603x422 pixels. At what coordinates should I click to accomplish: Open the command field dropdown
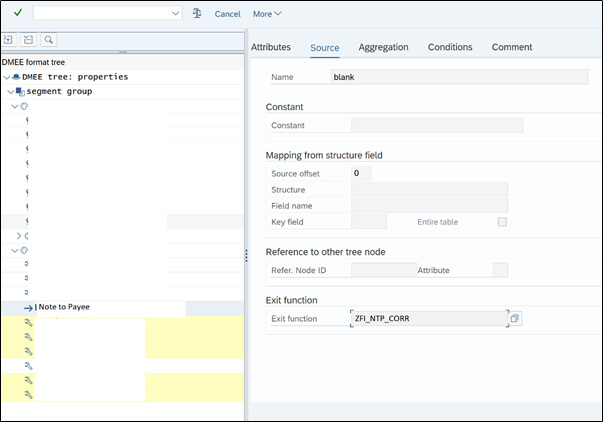click(x=175, y=13)
